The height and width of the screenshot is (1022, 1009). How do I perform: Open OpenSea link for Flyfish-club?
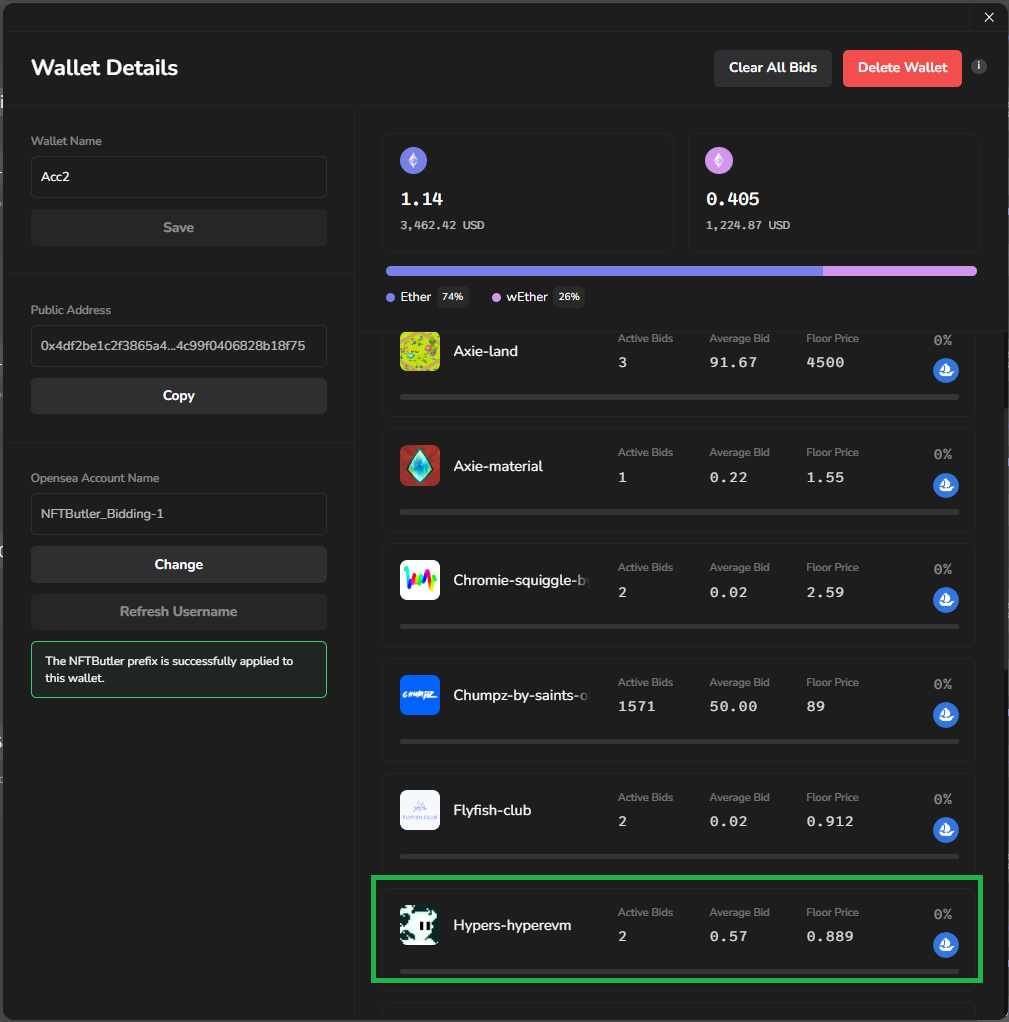[946, 830]
